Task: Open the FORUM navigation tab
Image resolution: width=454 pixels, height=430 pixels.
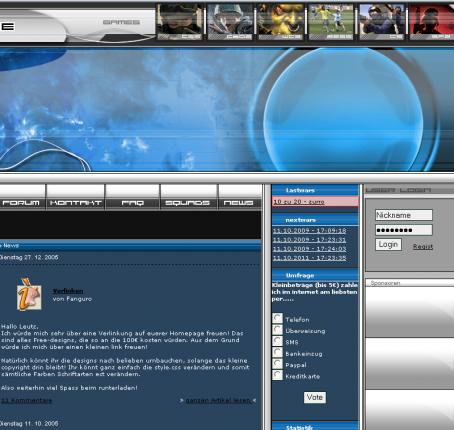Action: tap(21, 197)
